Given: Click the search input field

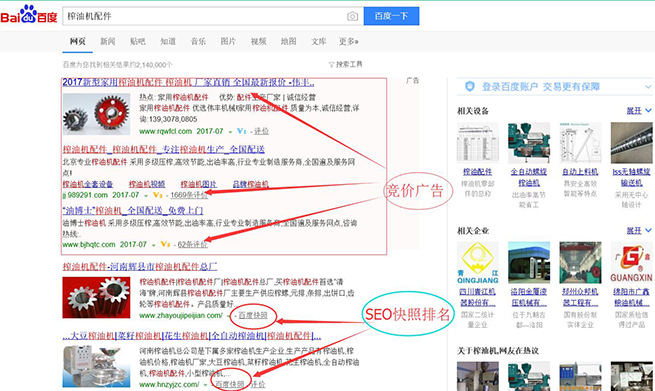Looking at the screenshot, I should click(x=205, y=16).
